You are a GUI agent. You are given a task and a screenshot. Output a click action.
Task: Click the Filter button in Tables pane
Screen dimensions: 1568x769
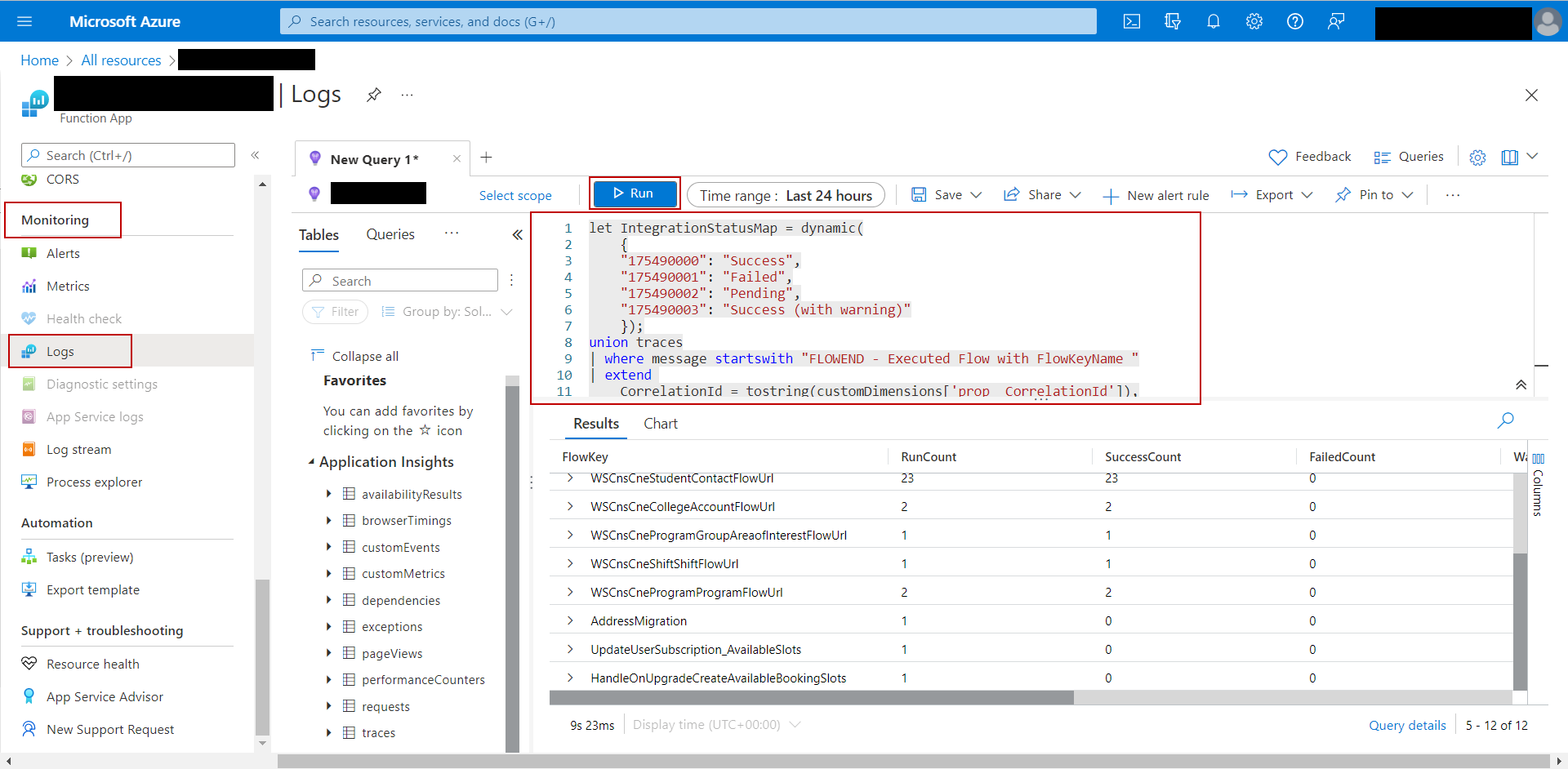point(336,312)
